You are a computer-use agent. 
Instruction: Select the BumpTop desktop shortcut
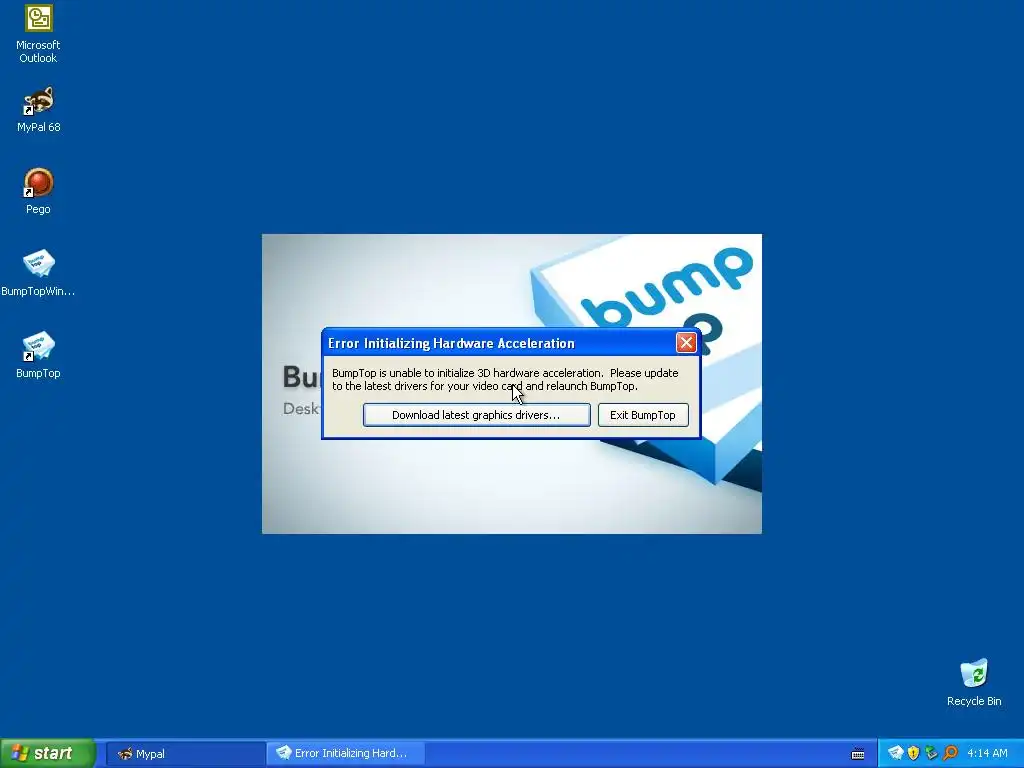[38, 355]
